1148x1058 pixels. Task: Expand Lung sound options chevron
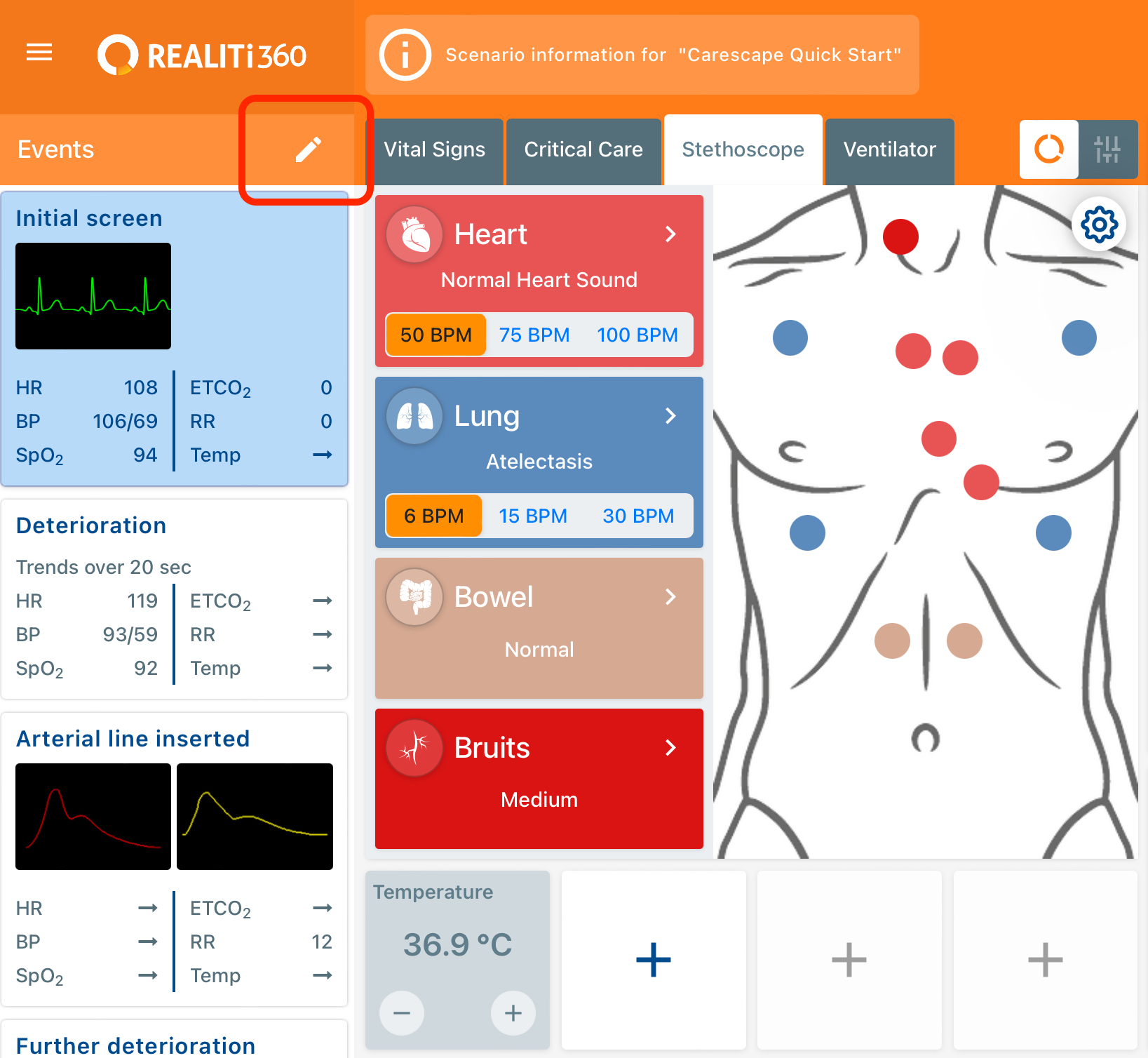(x=670, y=416)
